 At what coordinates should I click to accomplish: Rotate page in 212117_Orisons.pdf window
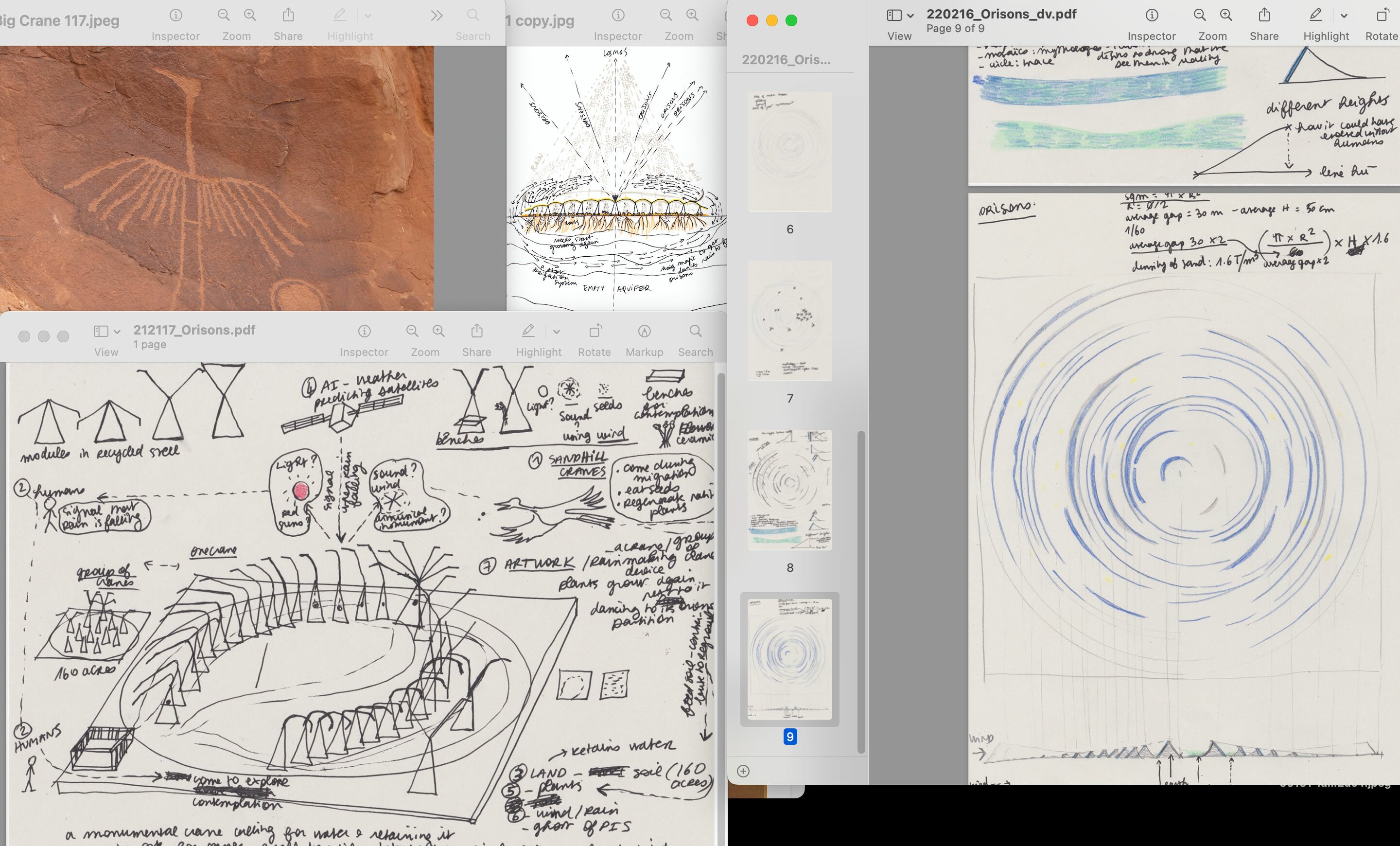pyautogui.click(x=595, y=331)
